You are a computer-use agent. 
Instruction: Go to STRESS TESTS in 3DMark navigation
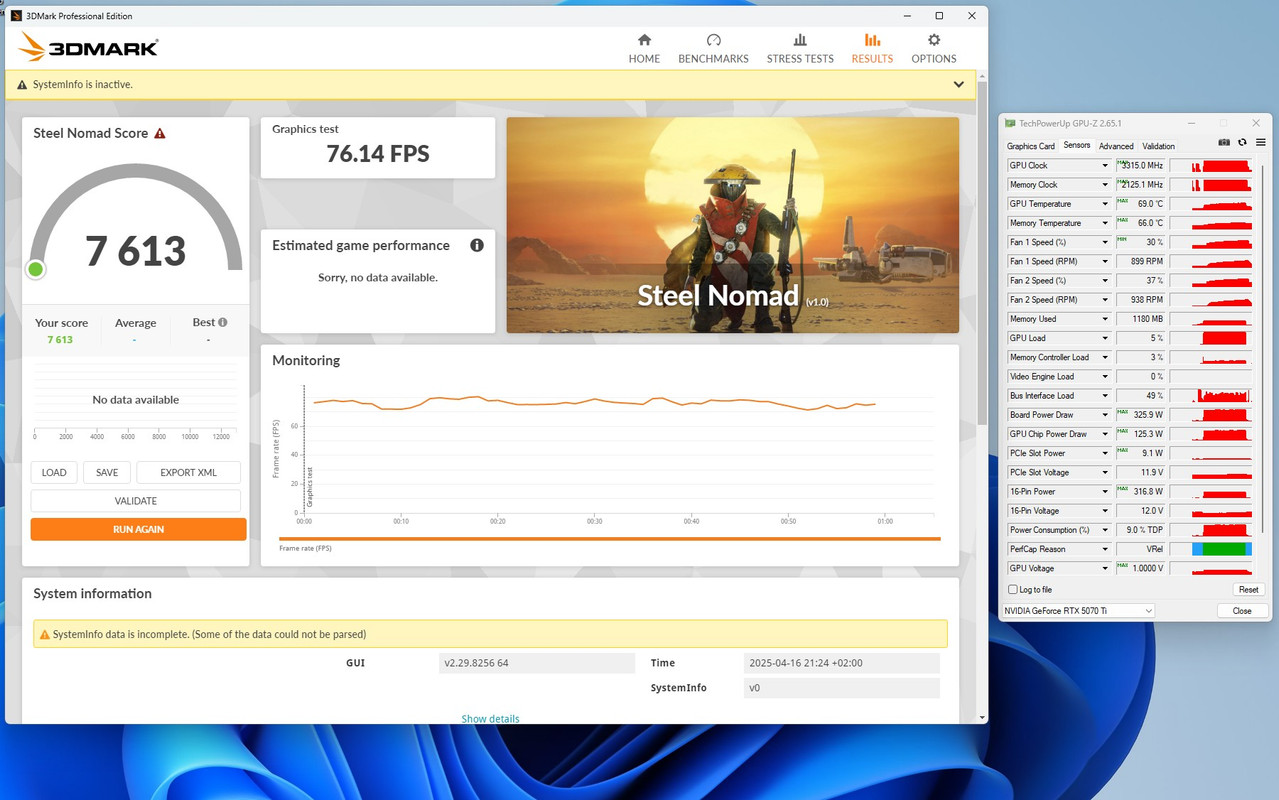(800, 59)
